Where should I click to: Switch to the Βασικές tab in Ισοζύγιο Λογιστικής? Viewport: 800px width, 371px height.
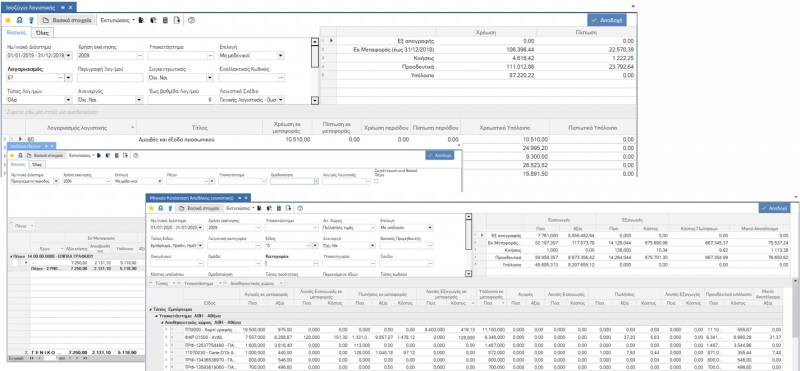click(x=17, y=33)
